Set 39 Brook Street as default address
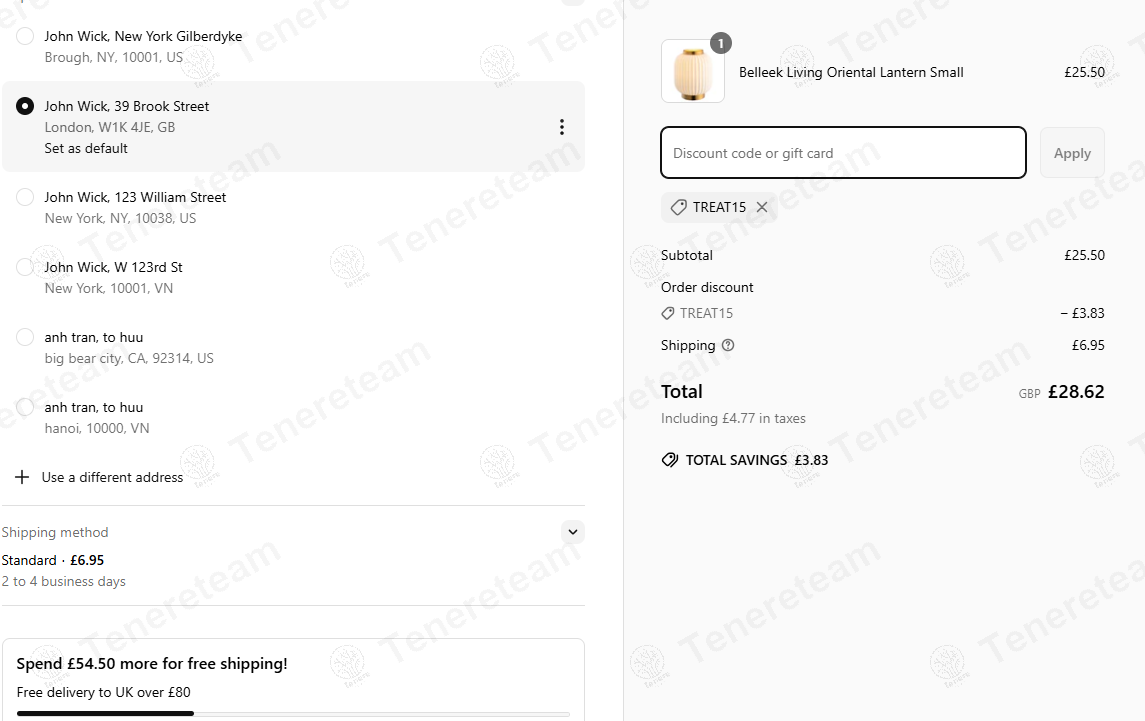The height and width of the screenshot is (721, 1145). click(x=86, y=148)
